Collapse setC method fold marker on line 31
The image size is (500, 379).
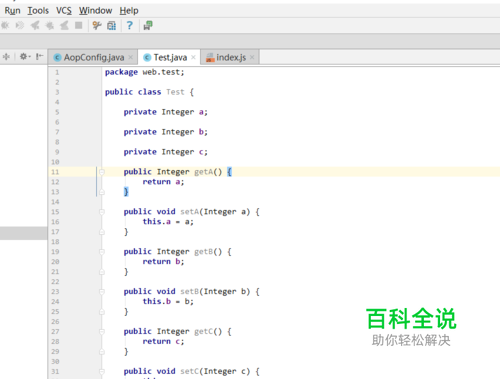102,372
